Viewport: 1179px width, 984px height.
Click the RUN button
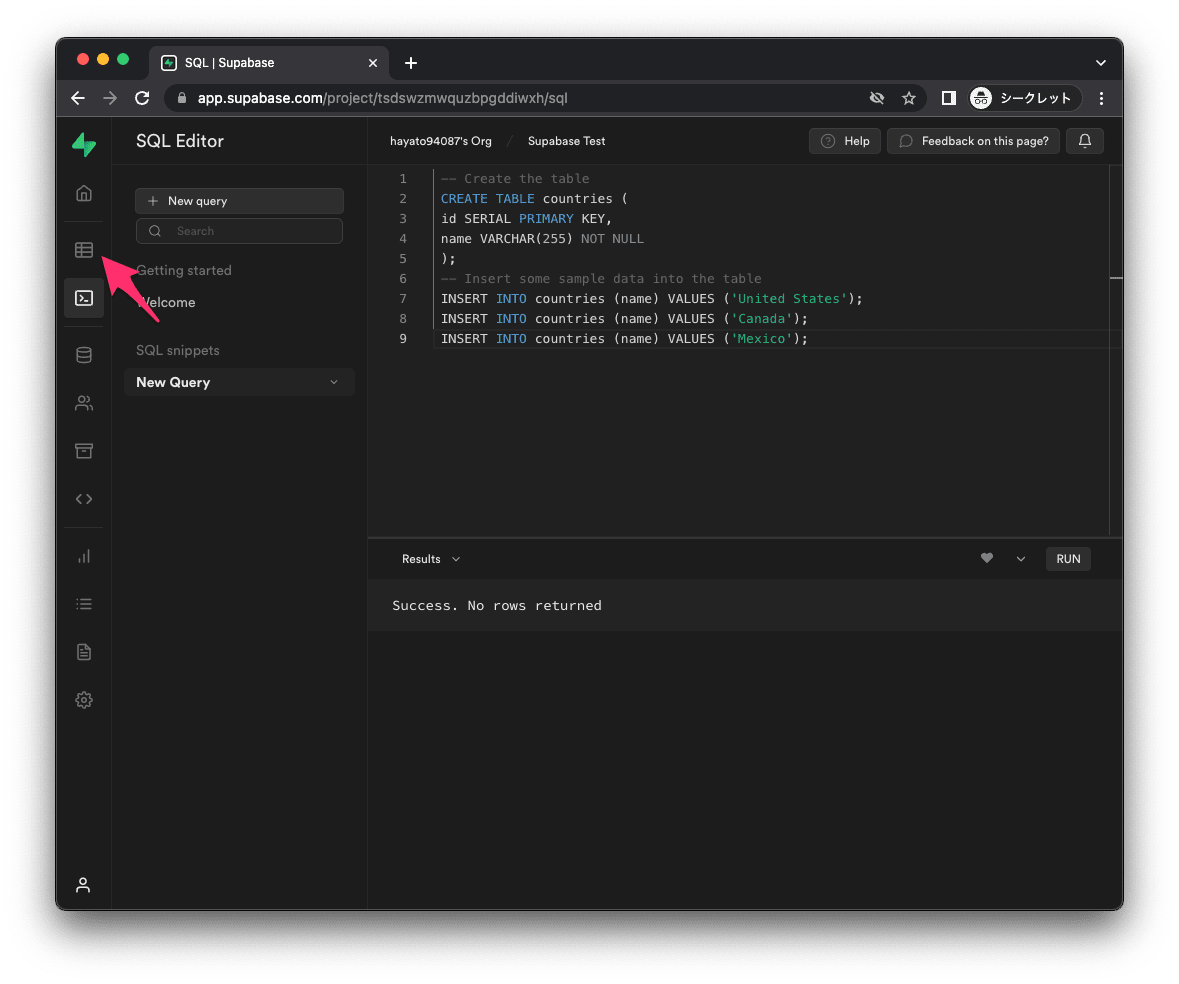[x=1068, y=559]
